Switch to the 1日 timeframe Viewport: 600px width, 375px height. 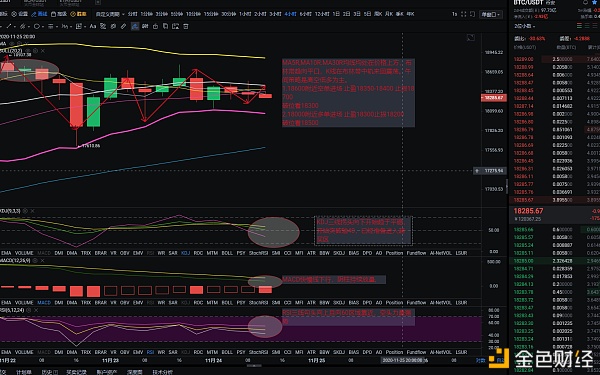pyautogui.click(x=336, y=14)
